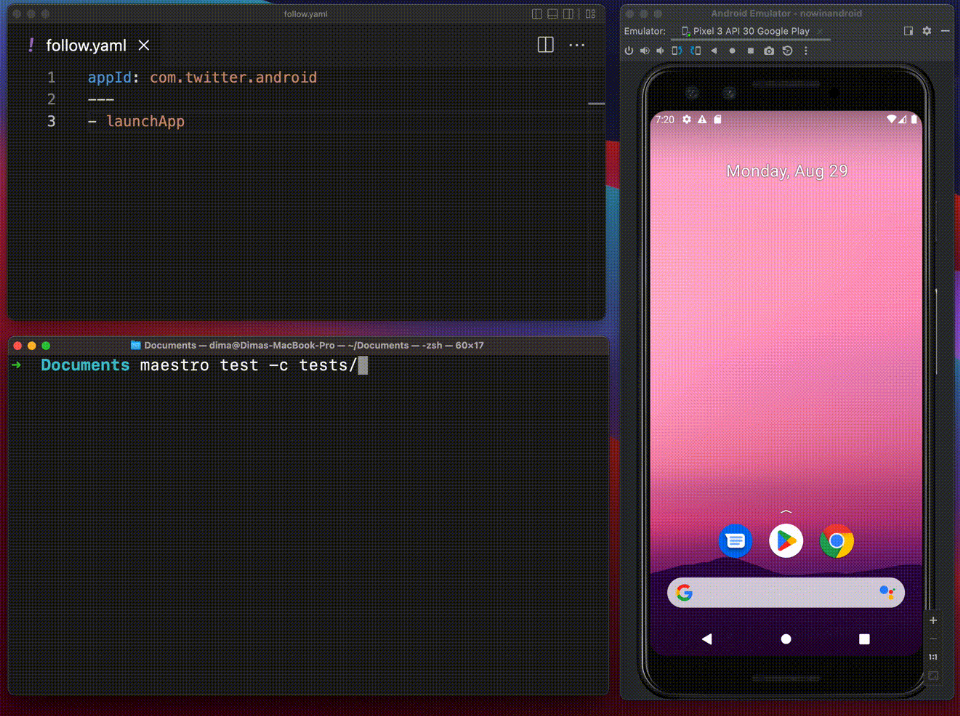Click the emulator toolbar home circle
960x716 pixels.
point(732,51)
